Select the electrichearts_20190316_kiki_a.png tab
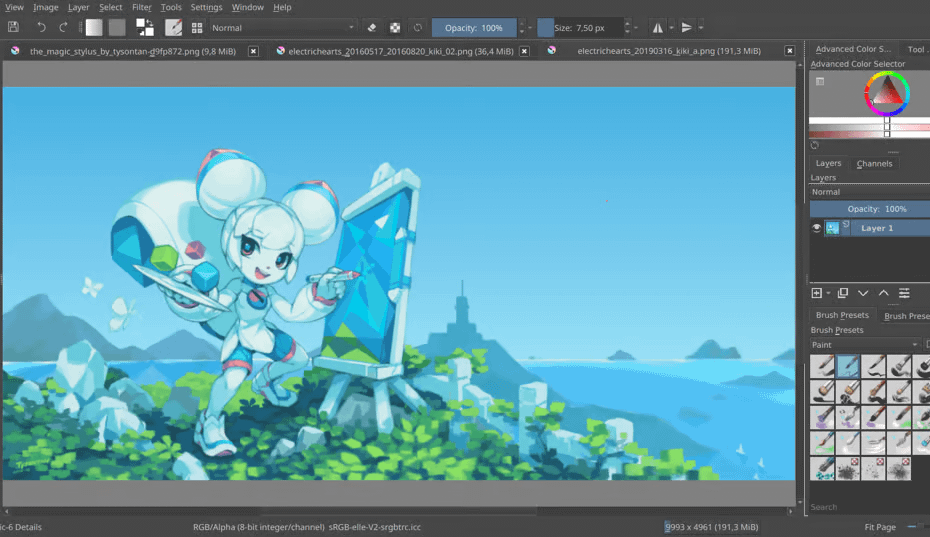Screen dimensions: 930x537 click(x=669, y=51)
